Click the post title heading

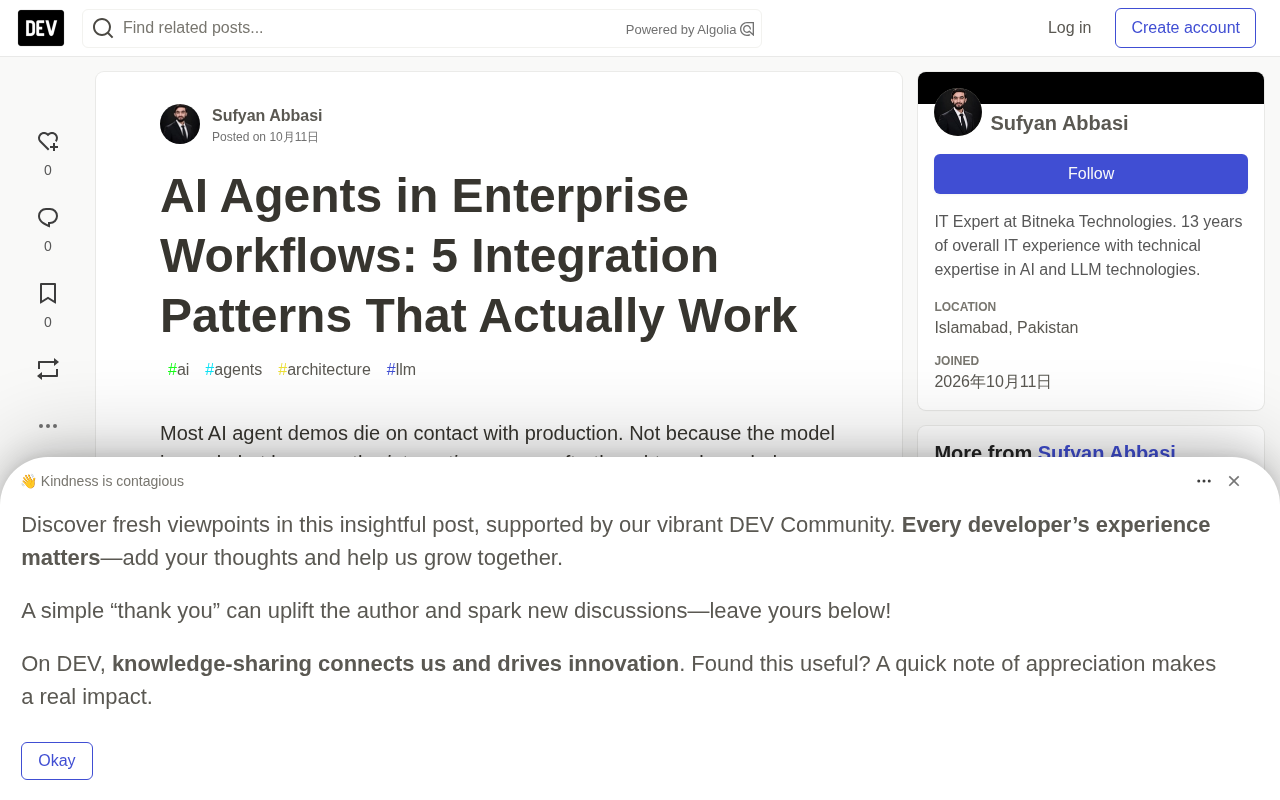[480, 256]
